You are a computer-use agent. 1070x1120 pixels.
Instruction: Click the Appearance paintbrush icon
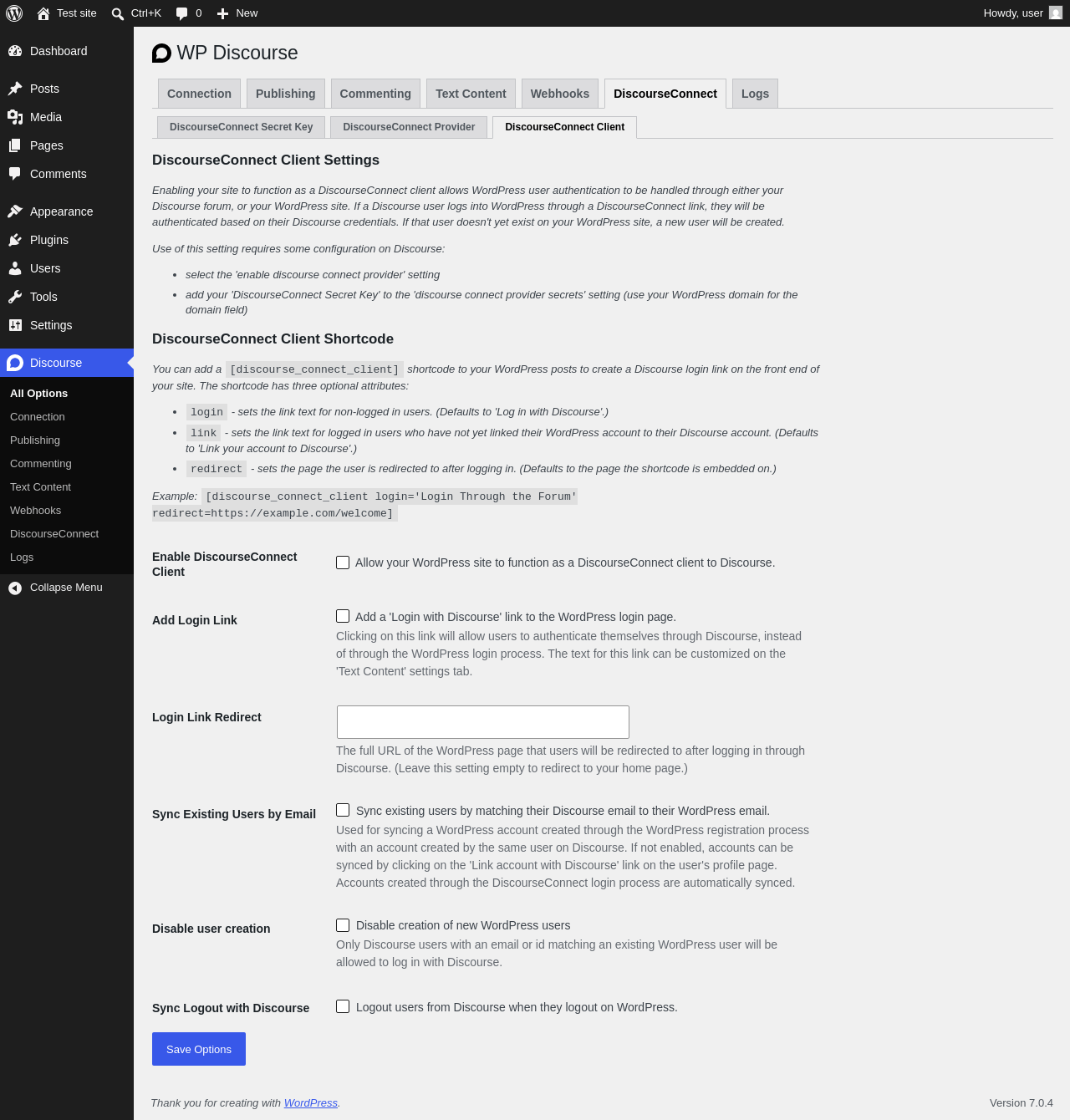pos(15,211)
